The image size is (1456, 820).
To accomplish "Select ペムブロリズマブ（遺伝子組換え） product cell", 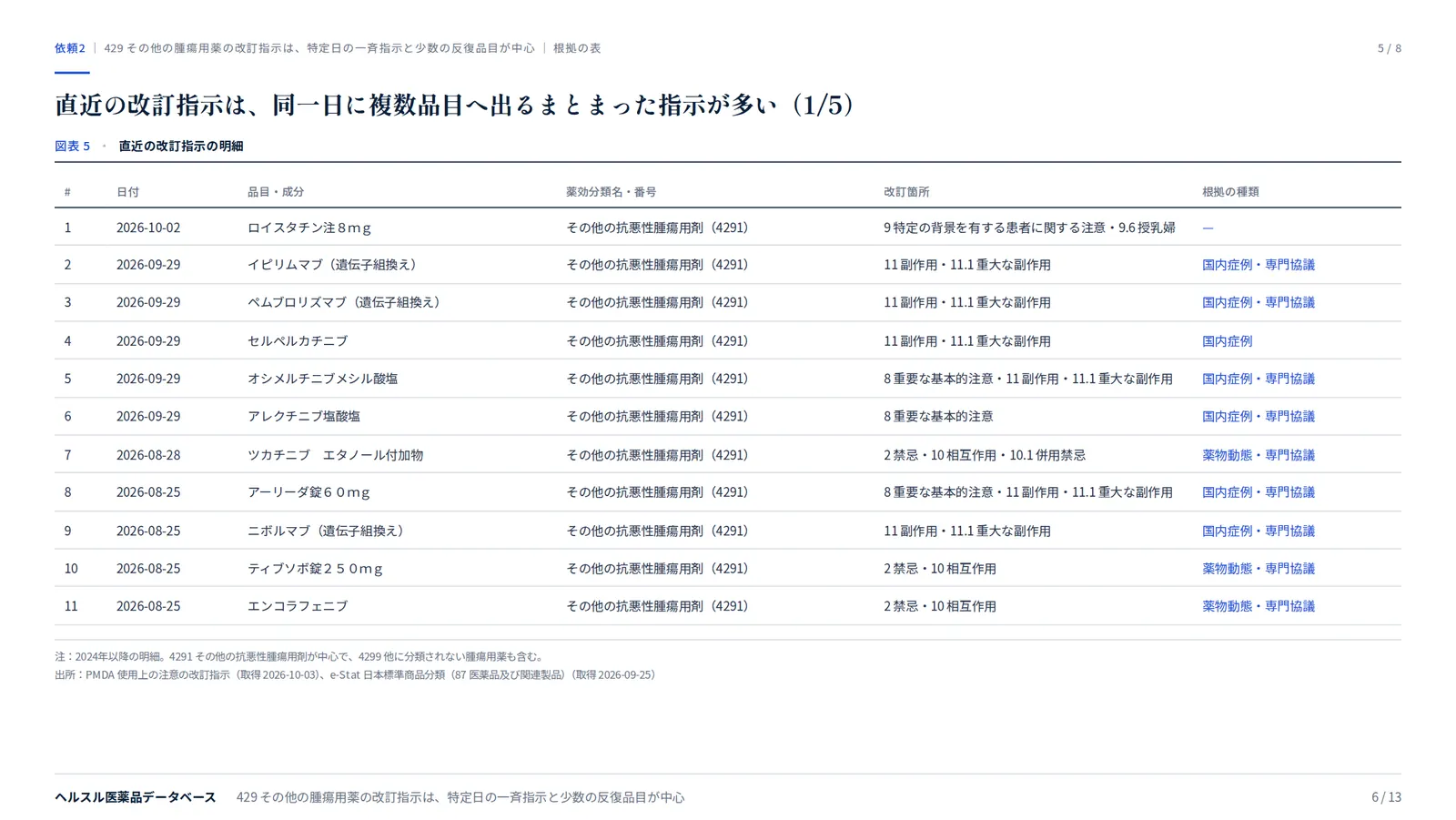I will pos(346,302).
